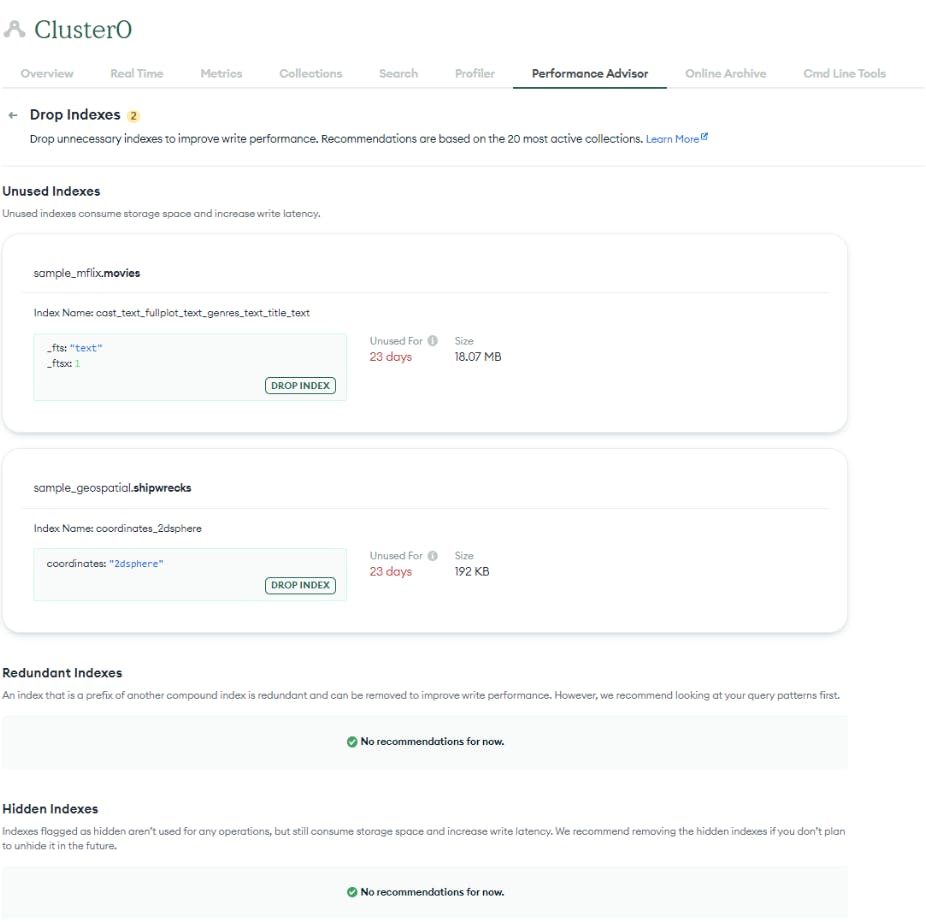Click DROP INDEX for the movies collection

(x=301, y=385)
